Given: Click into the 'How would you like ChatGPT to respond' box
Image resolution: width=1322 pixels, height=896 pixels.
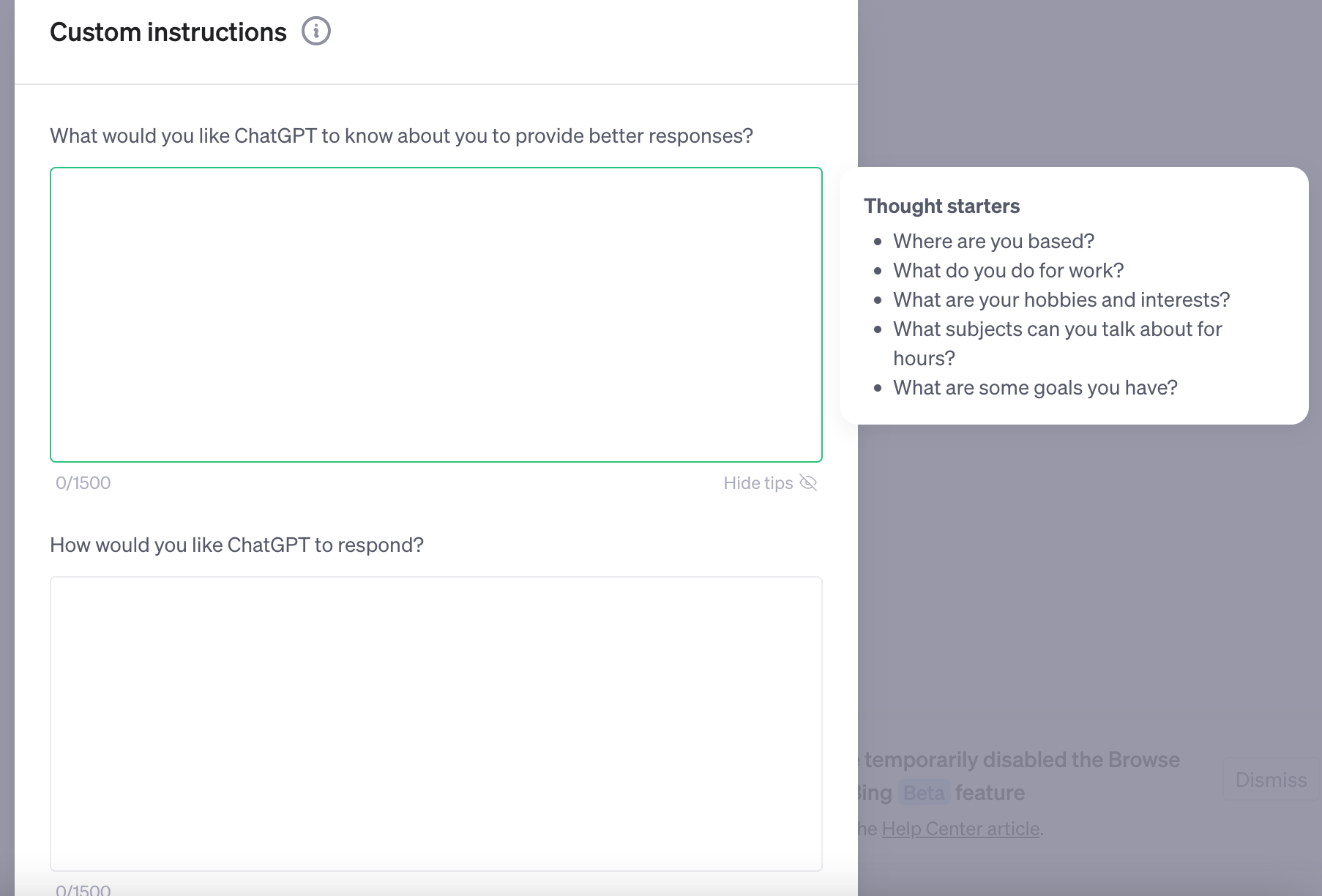Looking at the screenshot, I should [436, 723].
